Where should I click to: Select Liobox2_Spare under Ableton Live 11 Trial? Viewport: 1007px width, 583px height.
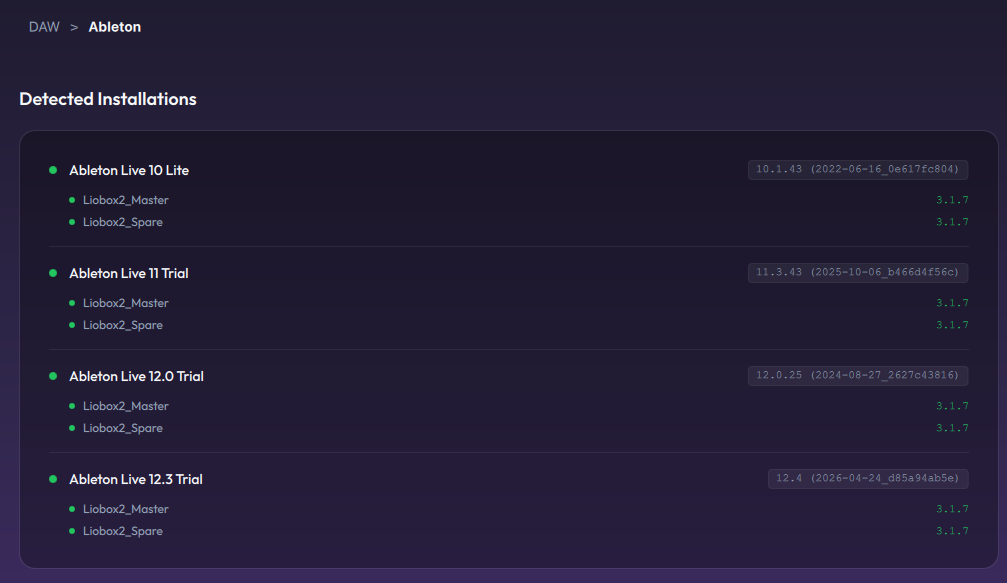click(x=123, y=325)
